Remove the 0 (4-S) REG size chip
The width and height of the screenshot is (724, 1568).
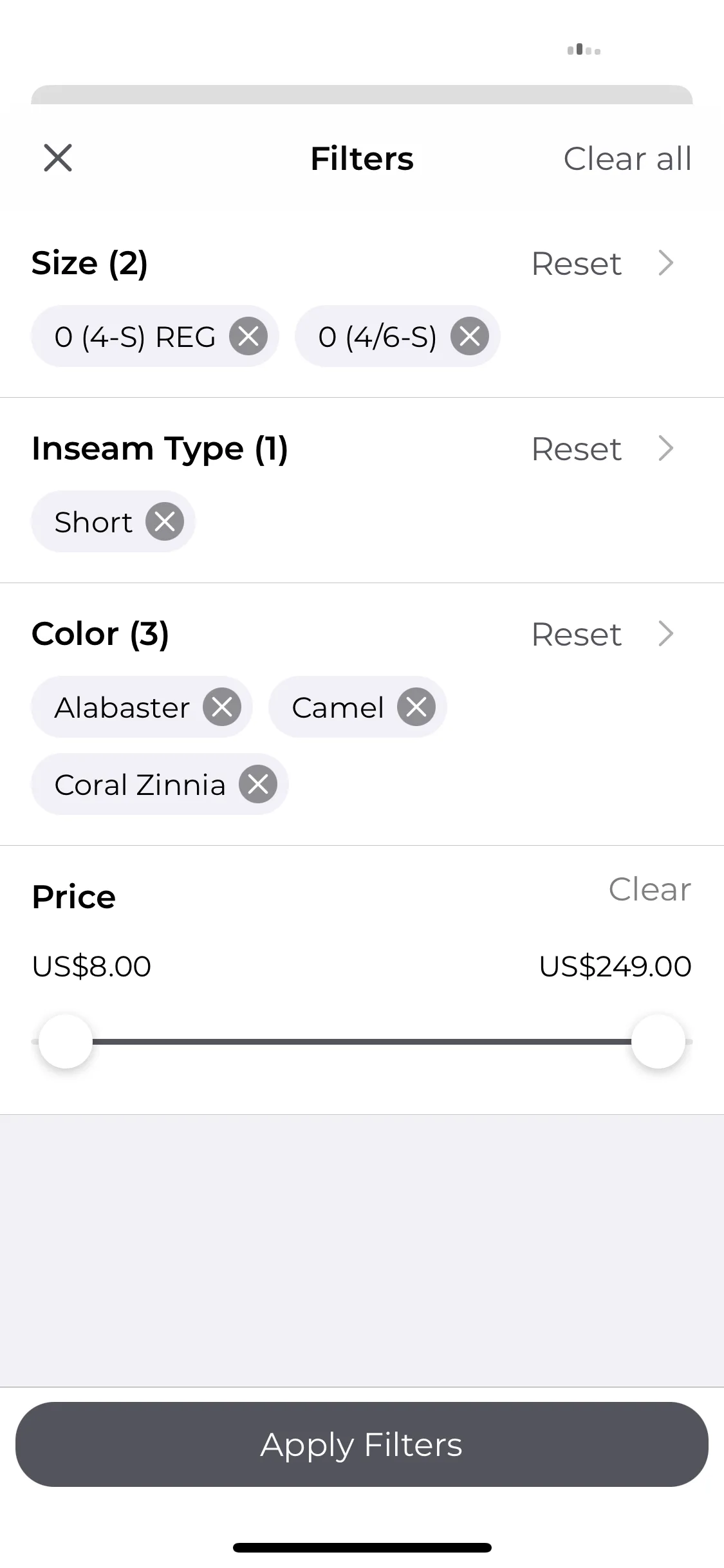(248, 336)
